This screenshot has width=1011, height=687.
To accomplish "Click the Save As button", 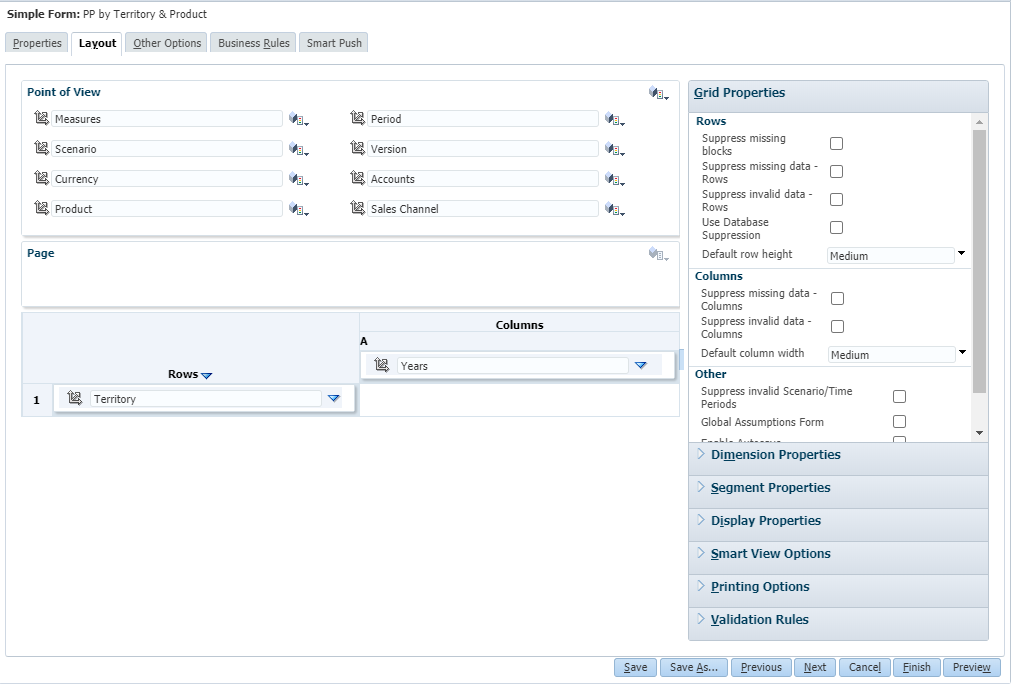I will 693,667.
